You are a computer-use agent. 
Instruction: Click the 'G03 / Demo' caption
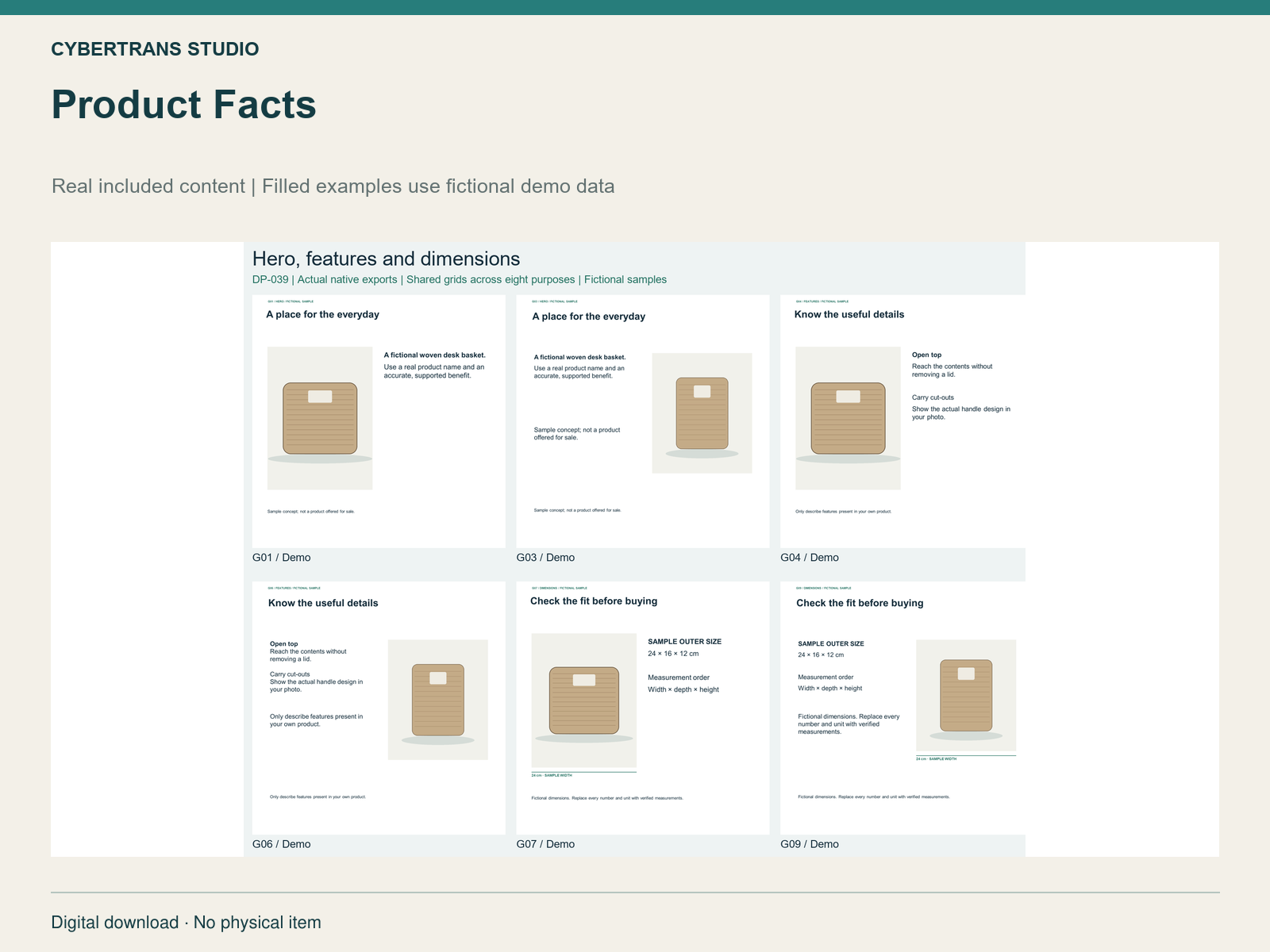tap(545, 558)
